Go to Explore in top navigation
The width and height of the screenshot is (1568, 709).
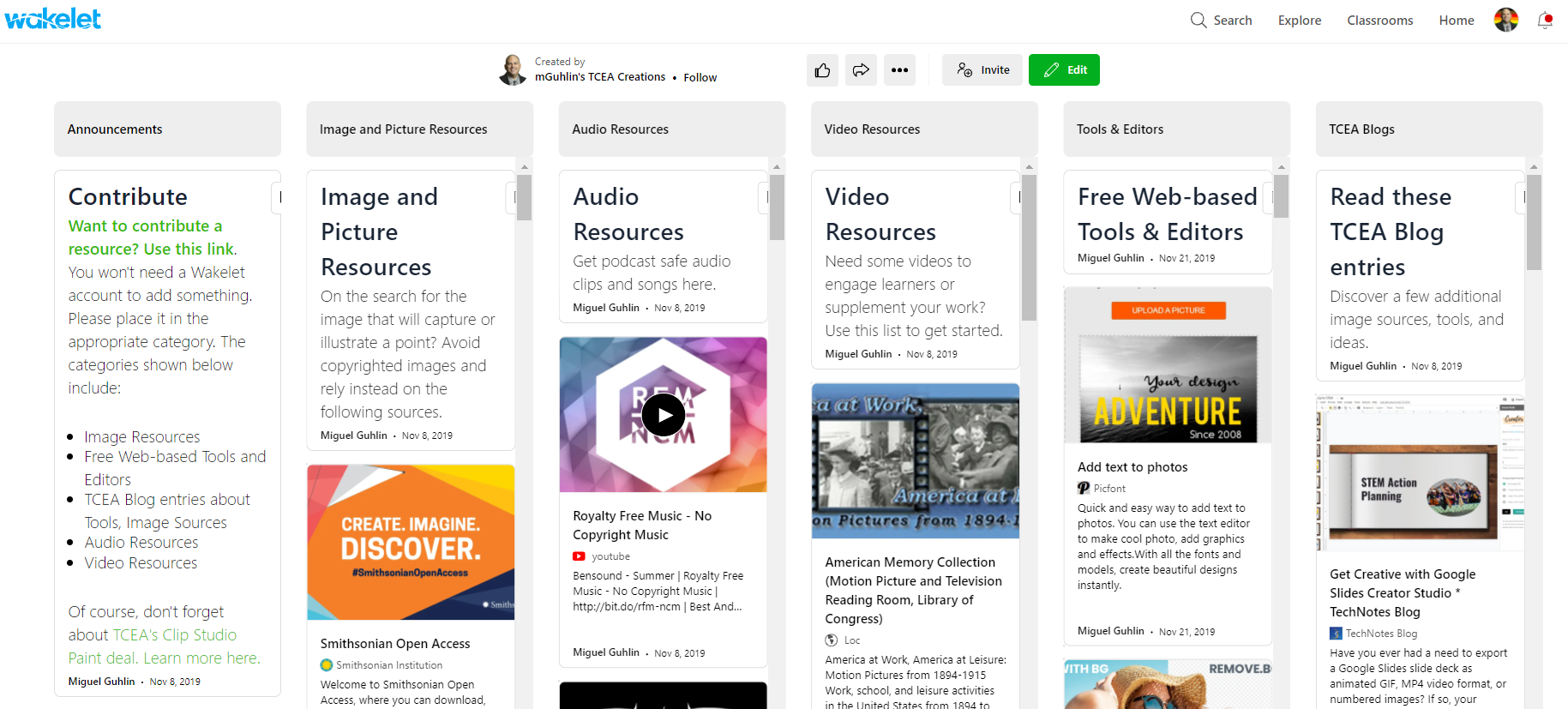(x=1299, y=20)
